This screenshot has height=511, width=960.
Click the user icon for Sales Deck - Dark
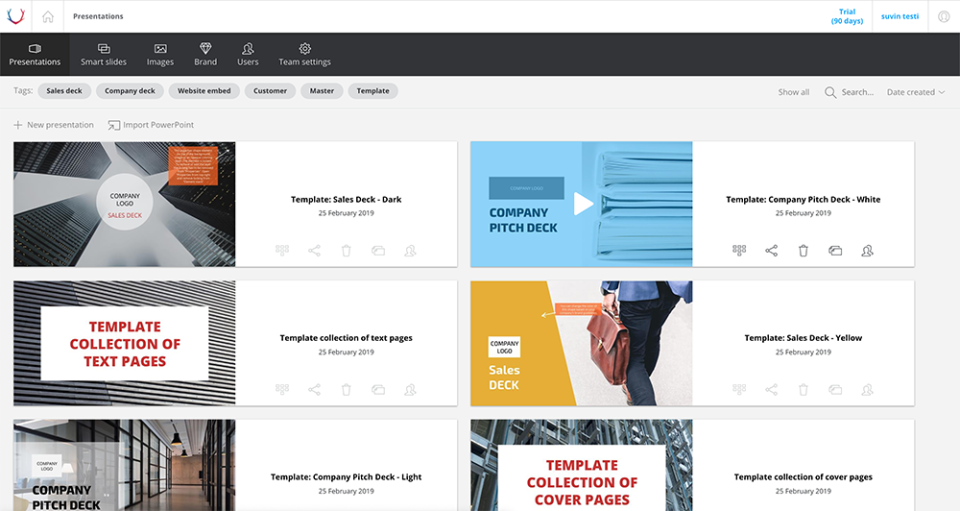pos(410,250)
